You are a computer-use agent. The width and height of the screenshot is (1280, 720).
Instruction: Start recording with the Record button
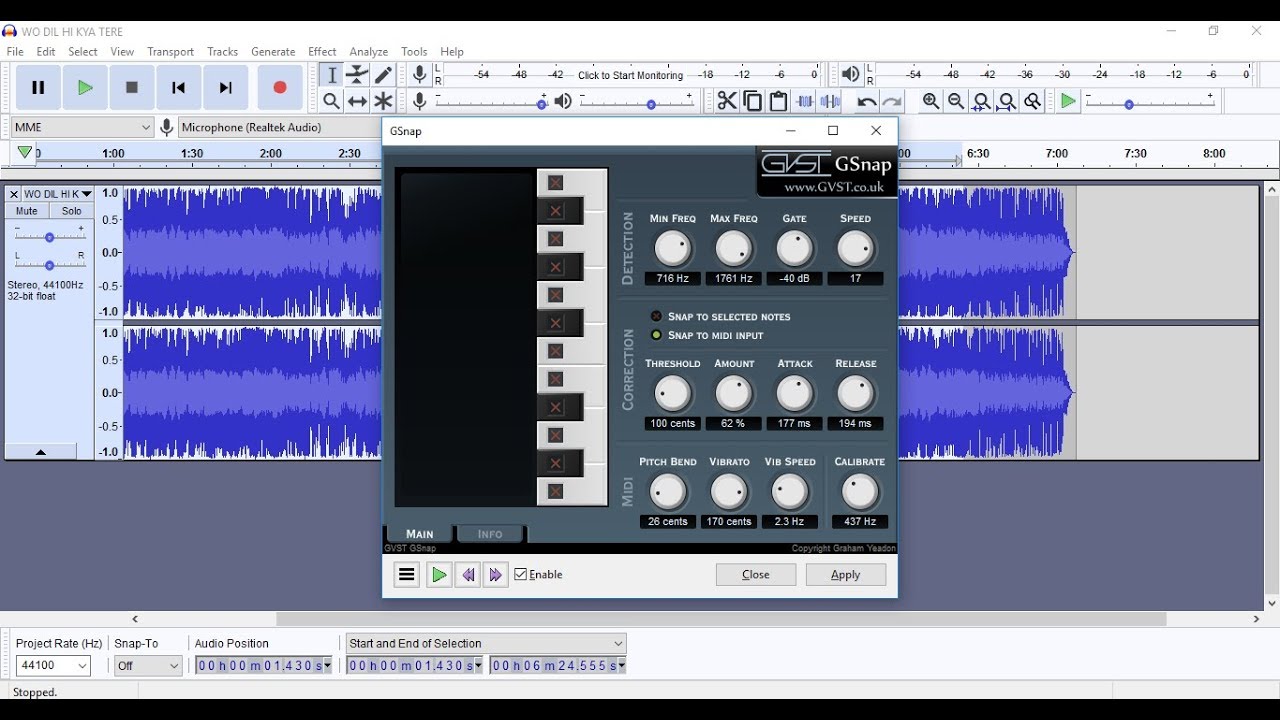point(280,88)
